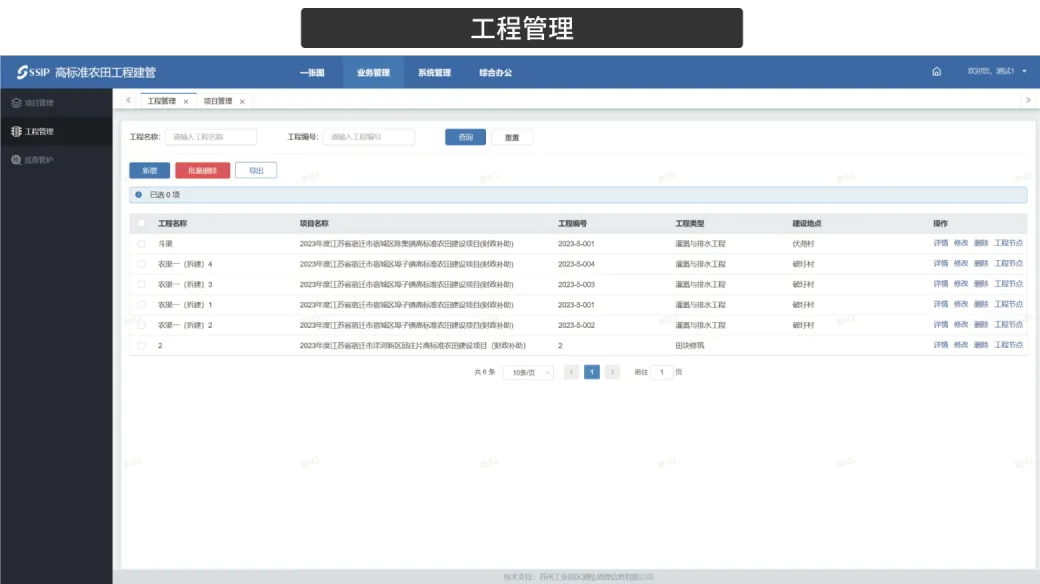
Task: Click the 建设地点 column header
Action: (807, 224)
